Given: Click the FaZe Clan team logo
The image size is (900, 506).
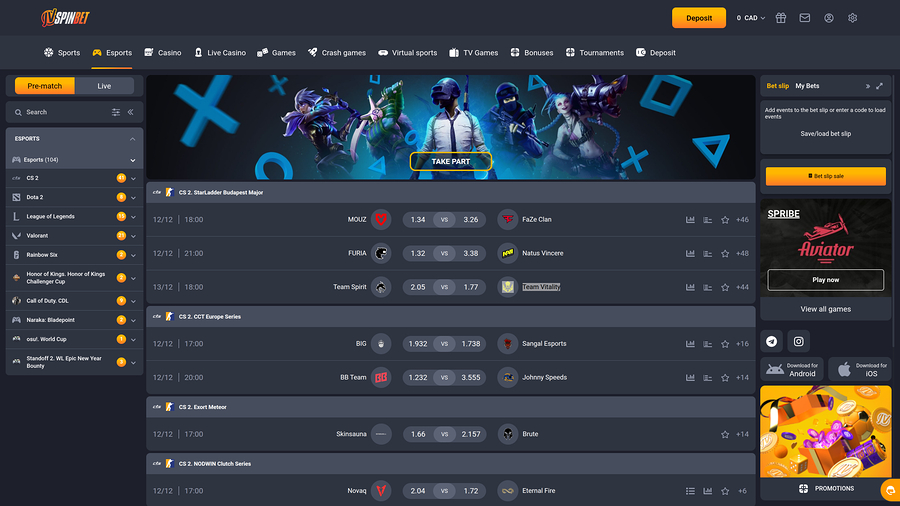Looking at the screenshot, I should [x=507, y=219].
